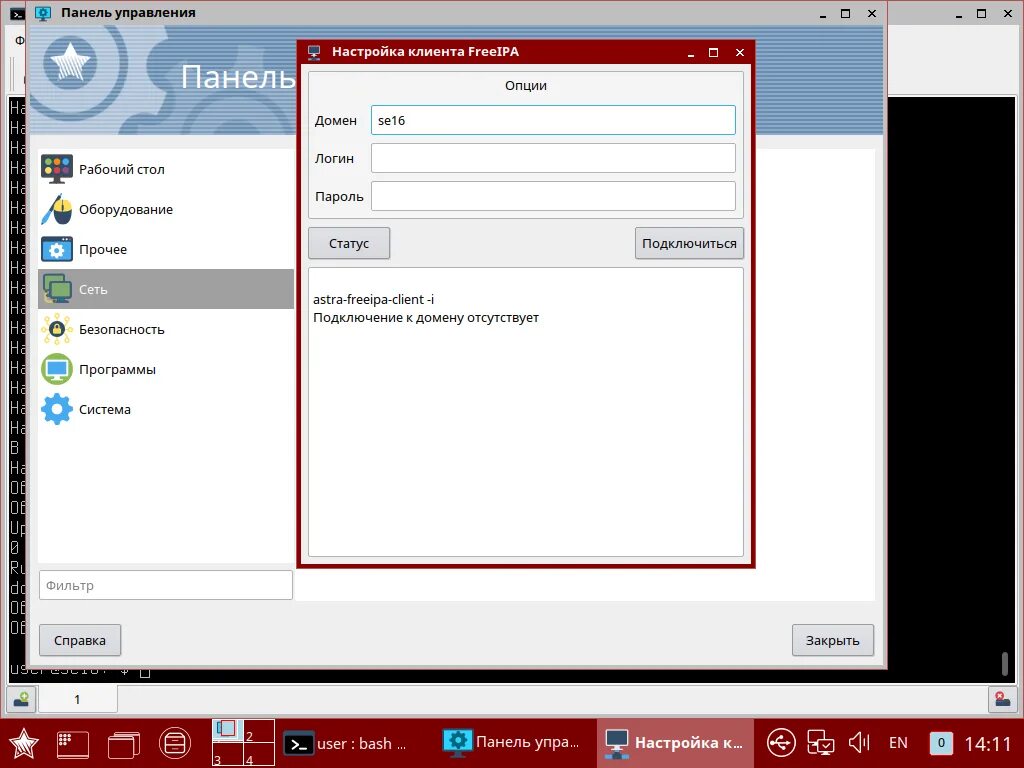
Task: Click the Система gear icon
Action: pyautogui.click(x=57, y=409)
